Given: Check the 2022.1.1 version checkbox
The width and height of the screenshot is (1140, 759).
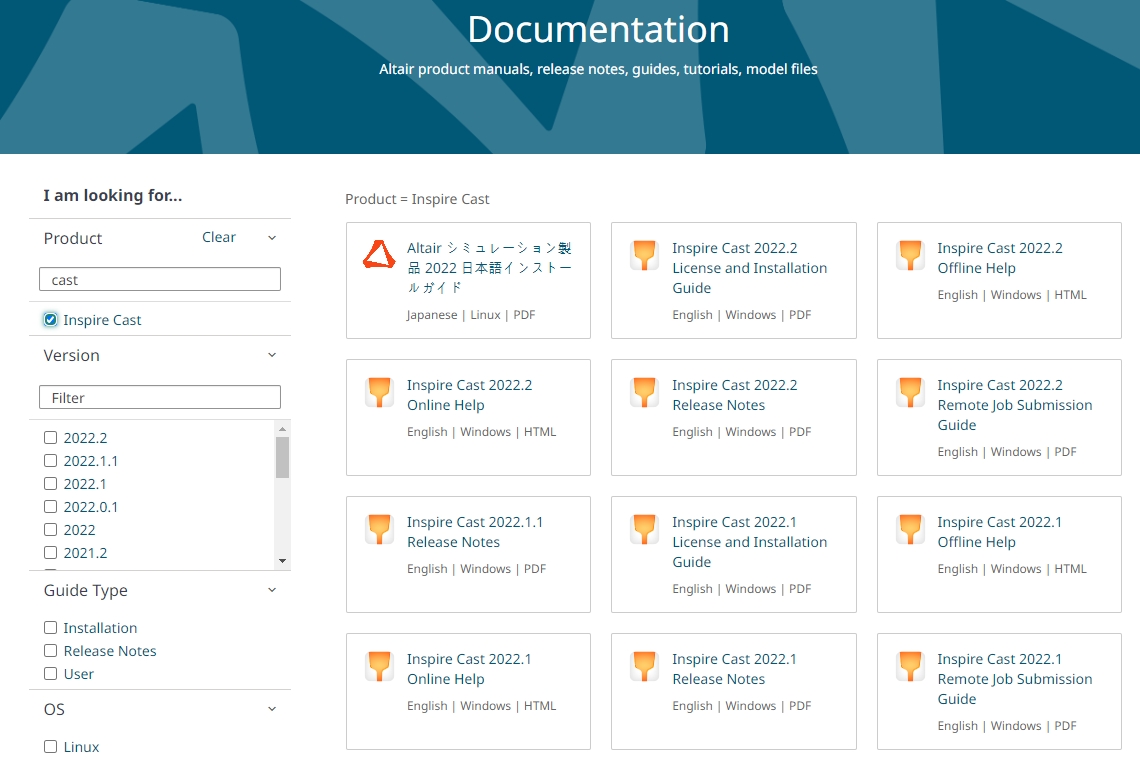Looking at the screenshot, I should click(51, 461).
